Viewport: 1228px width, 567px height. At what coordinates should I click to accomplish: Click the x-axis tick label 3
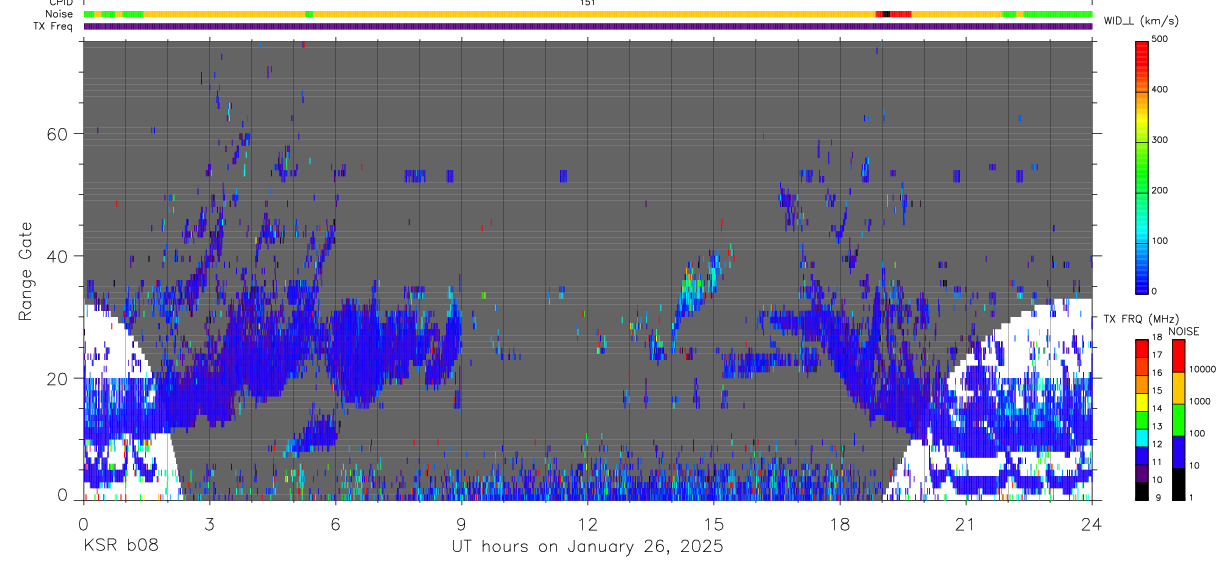tap(209, 524)
